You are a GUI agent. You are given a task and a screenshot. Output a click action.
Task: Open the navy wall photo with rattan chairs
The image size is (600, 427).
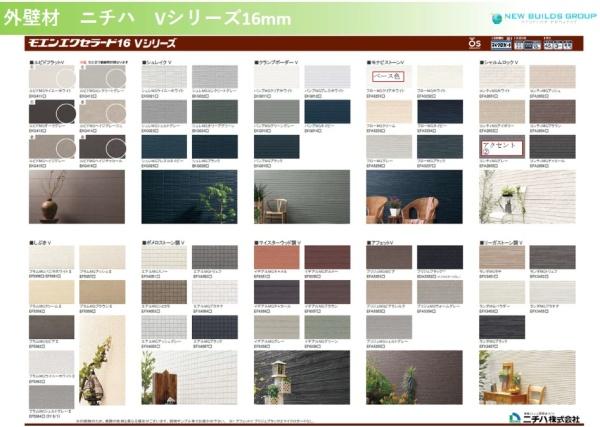coord(414,197)
